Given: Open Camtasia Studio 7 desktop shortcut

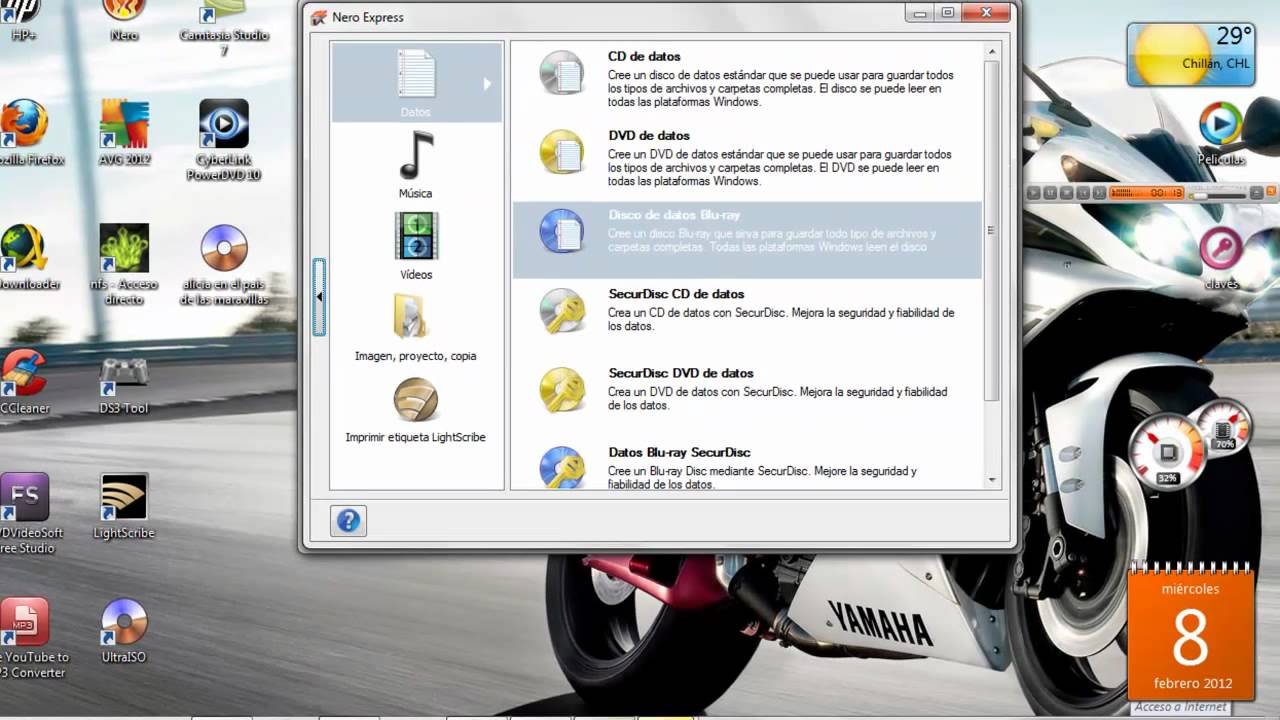Looking at the screenshot, I should pyautogui.click(x=224, y=27).
